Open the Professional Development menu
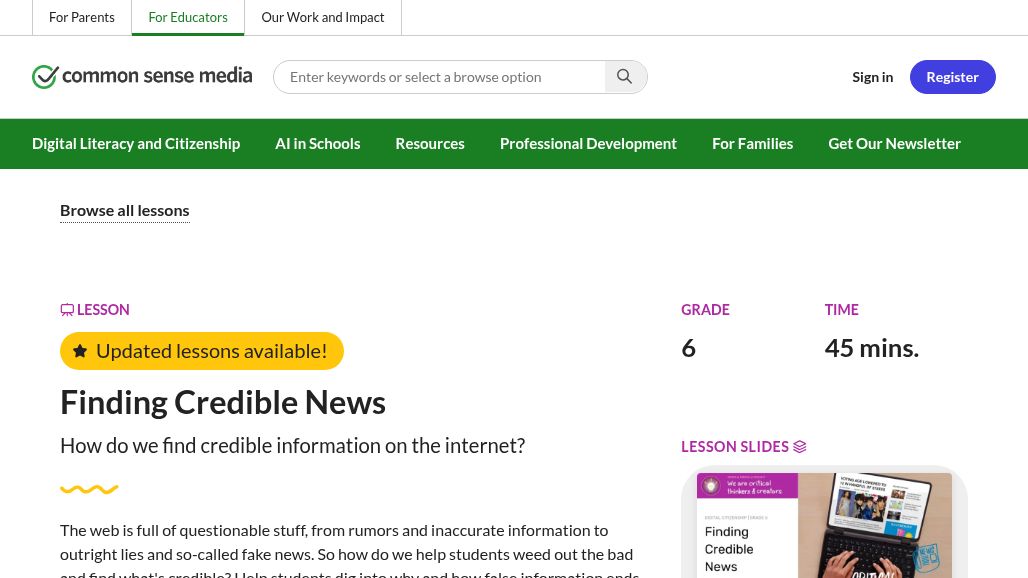Screen dimensions: 1028x578 click(x=588, y=144)
